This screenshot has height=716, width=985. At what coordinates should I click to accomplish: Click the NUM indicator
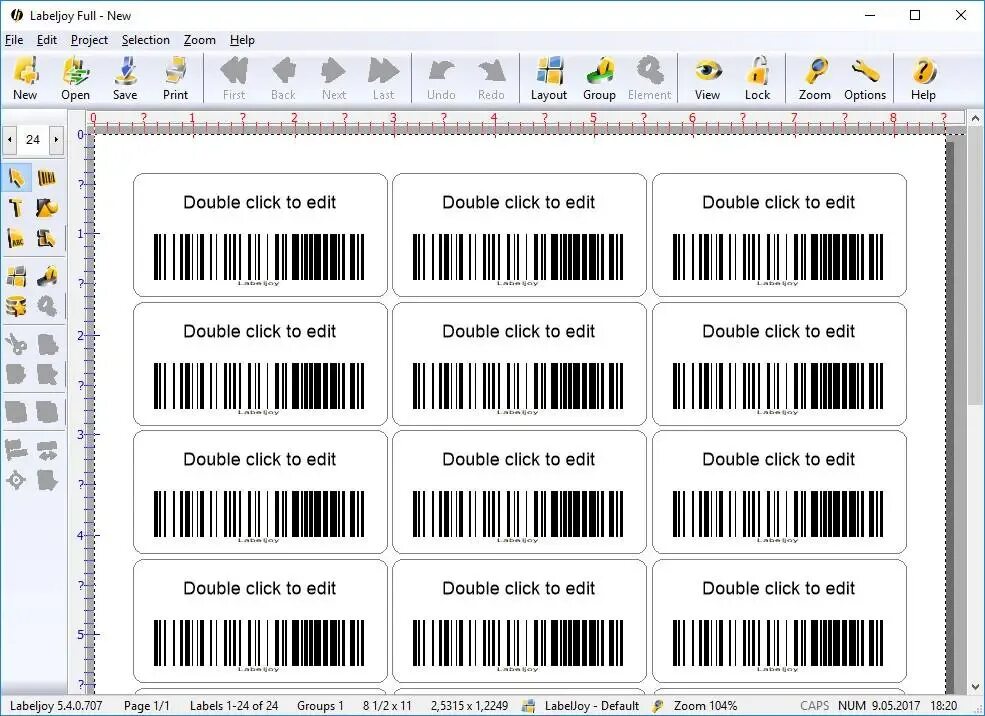852,705
